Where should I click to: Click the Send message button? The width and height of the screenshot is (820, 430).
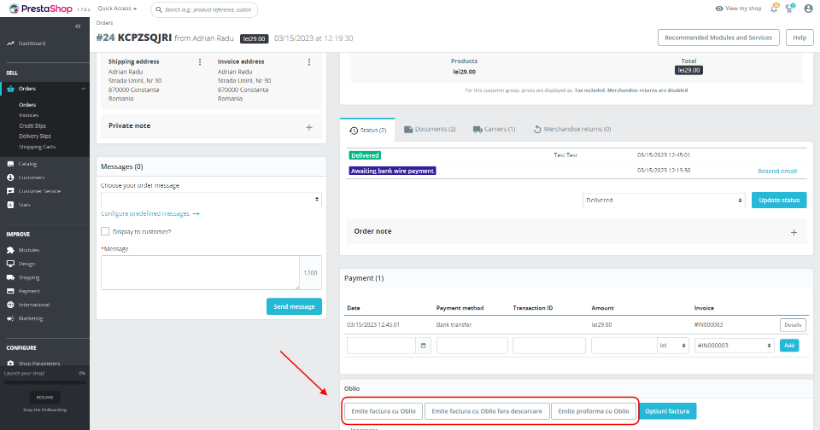point(294,307)
